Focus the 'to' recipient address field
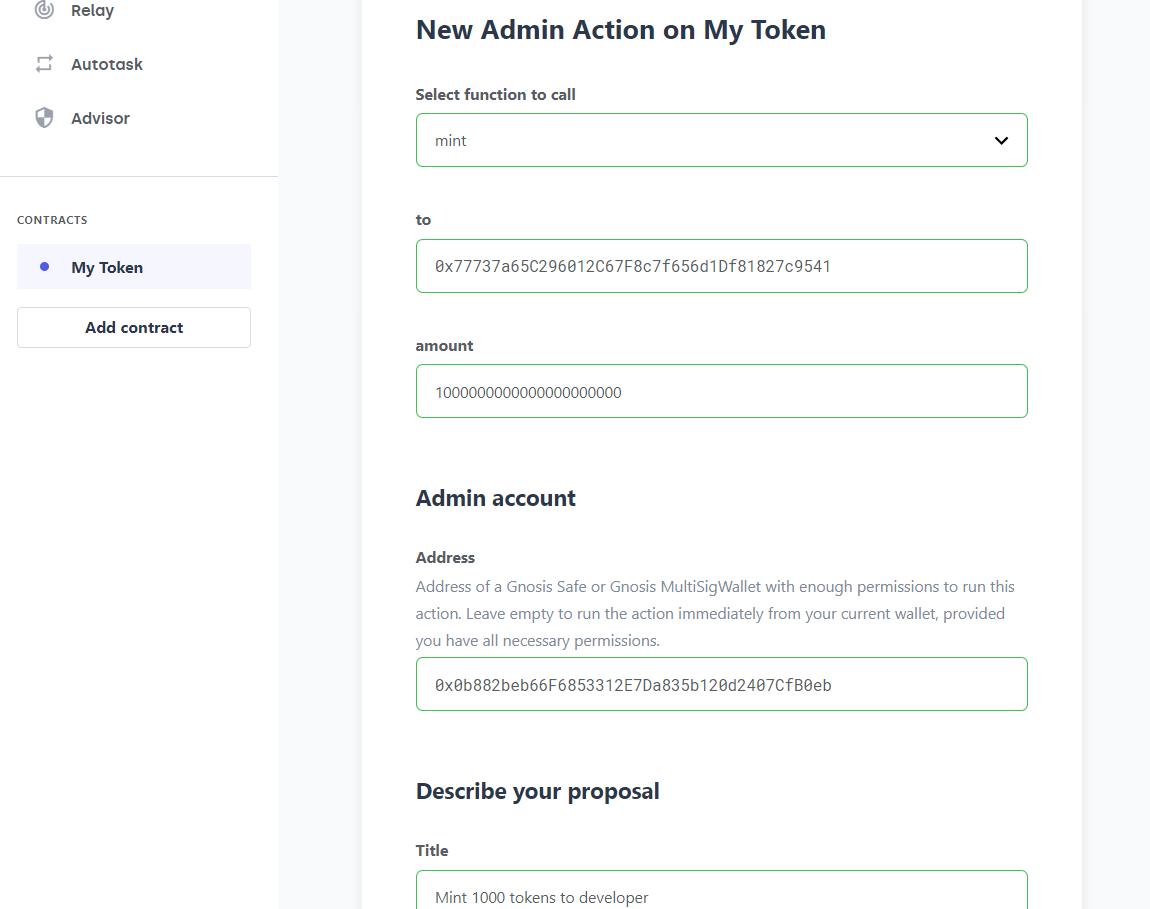The height and width of the screenshot is (909, 1150). tap(720, 266)
